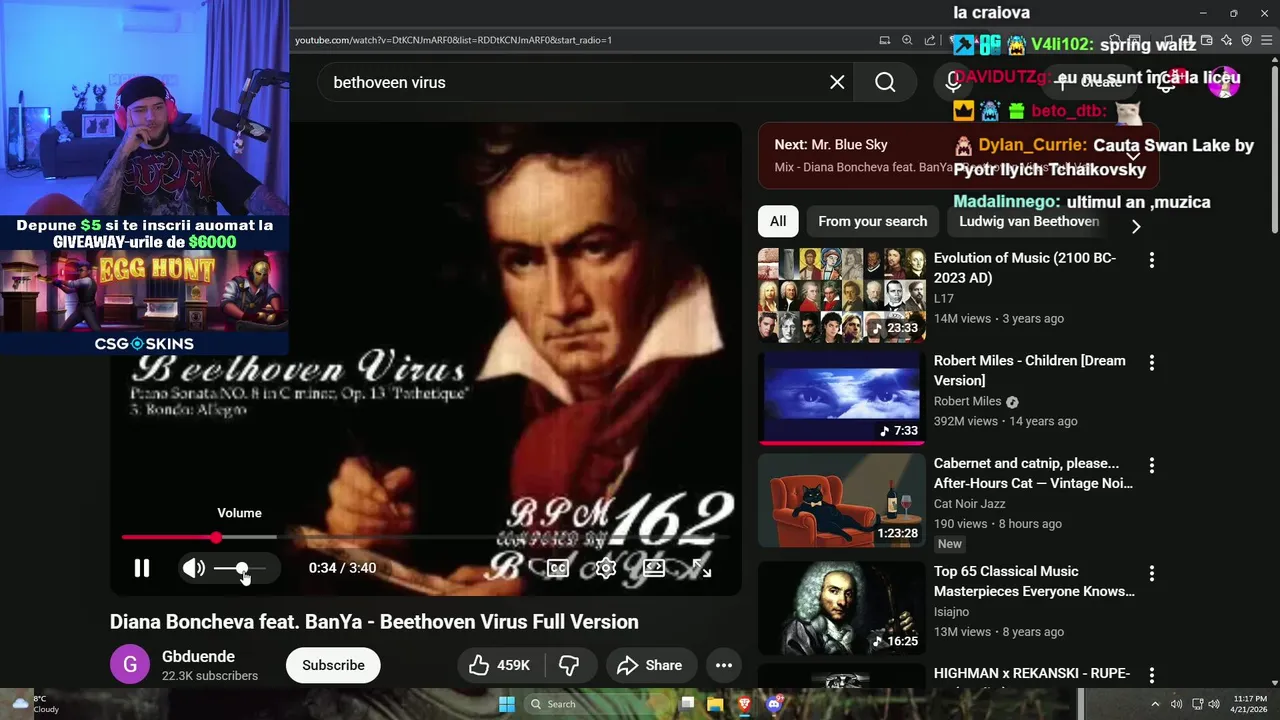Viewport: 1280px width, 720px height.
Task: Open options menu for 'Evolution of Music'
Action: pos(1152,260)
